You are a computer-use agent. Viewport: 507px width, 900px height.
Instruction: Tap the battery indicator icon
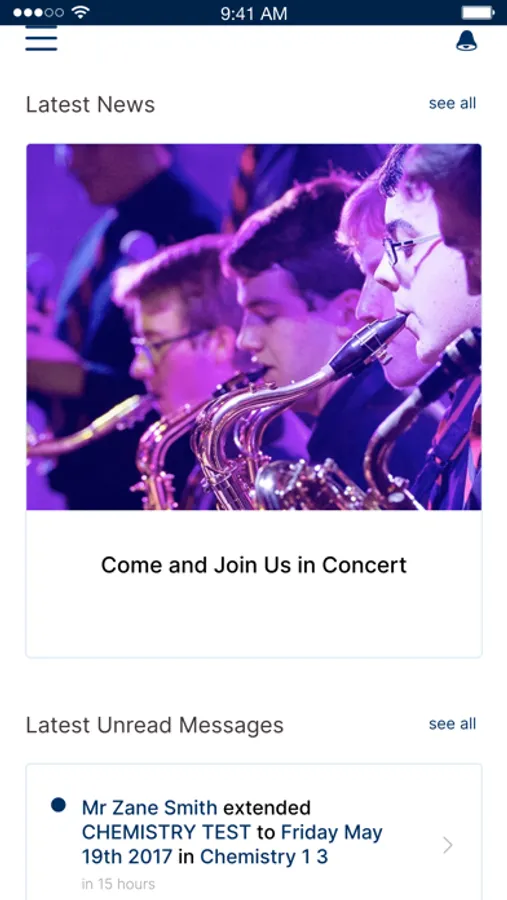[478, 12]
